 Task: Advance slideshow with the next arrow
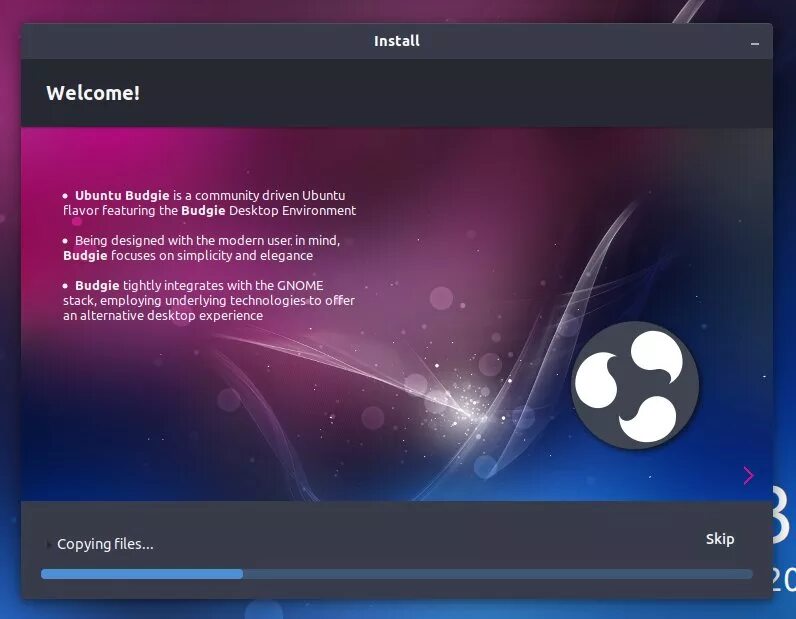coord(748,475)
